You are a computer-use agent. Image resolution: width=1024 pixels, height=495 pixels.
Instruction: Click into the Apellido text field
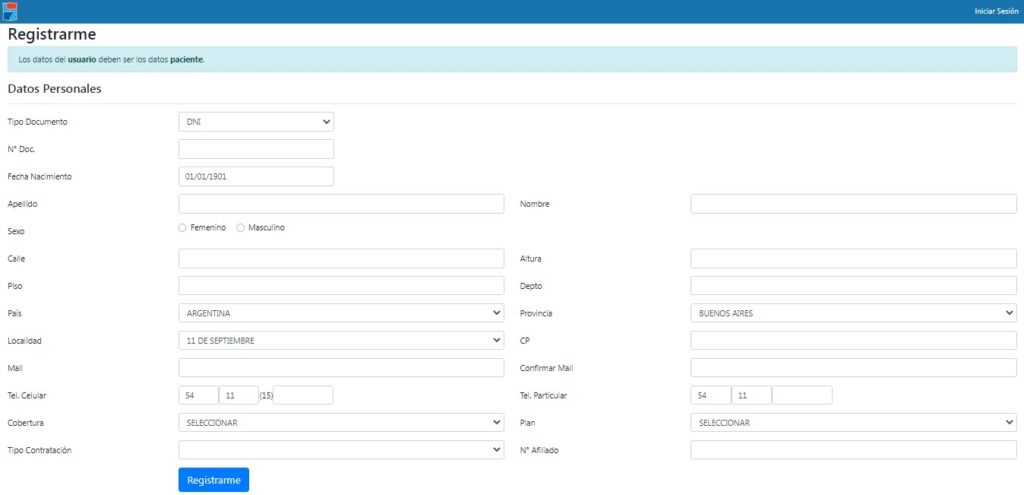coord(341,204)
